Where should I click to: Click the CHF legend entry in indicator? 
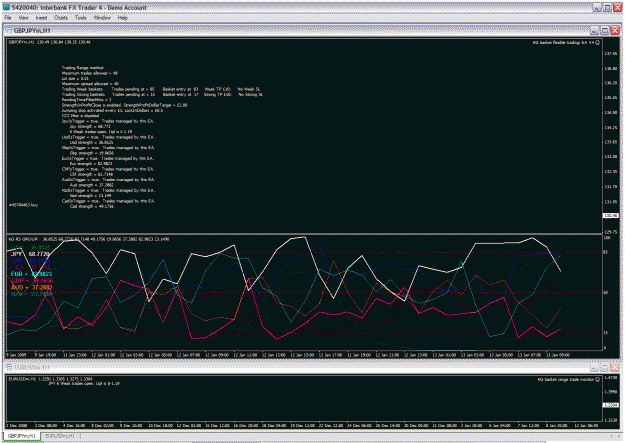coord(30,261)
